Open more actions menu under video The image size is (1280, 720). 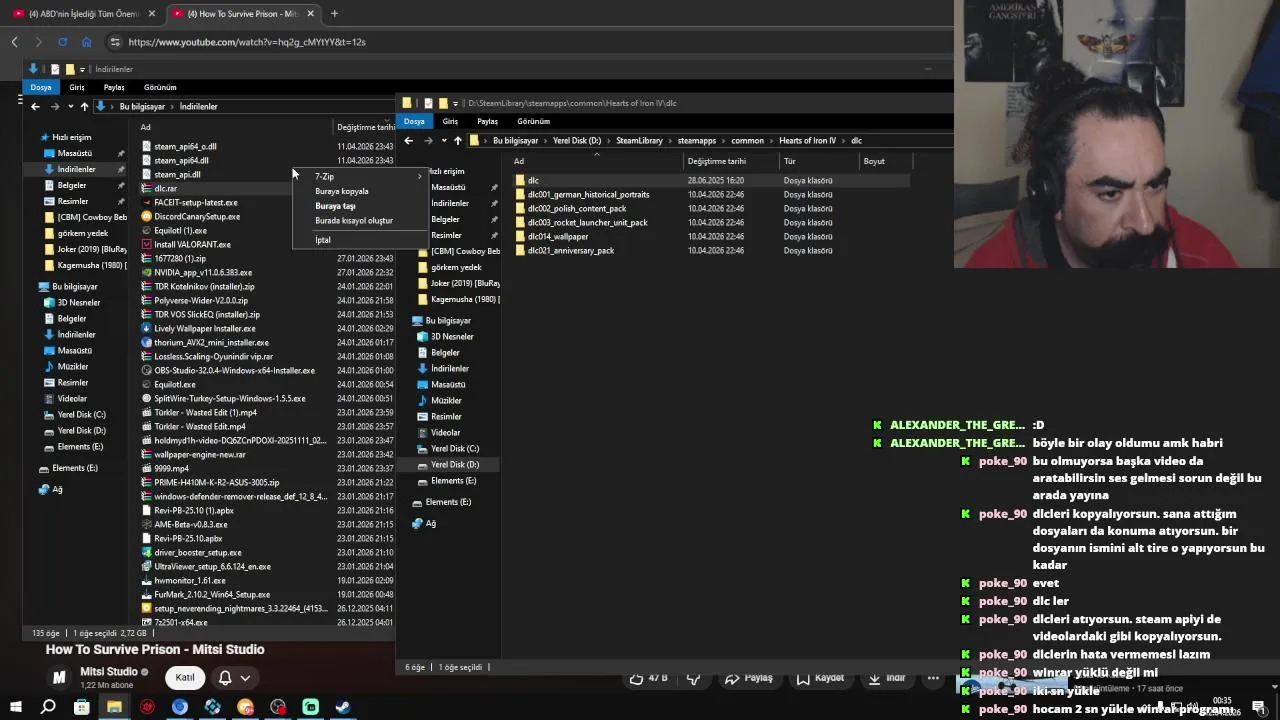(x=933, y=678)
